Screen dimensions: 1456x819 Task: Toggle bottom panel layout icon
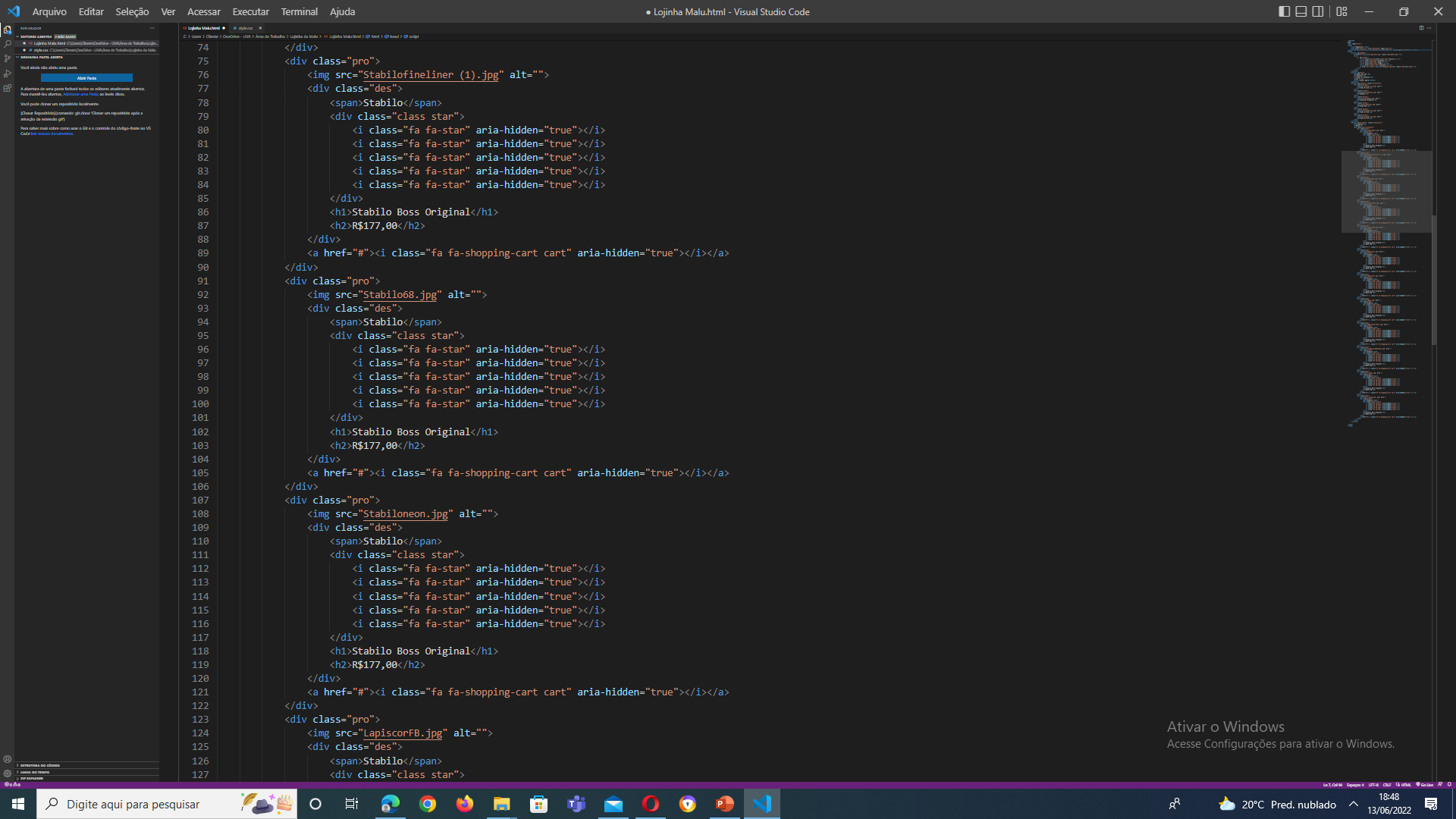(x=1301, y=11)
